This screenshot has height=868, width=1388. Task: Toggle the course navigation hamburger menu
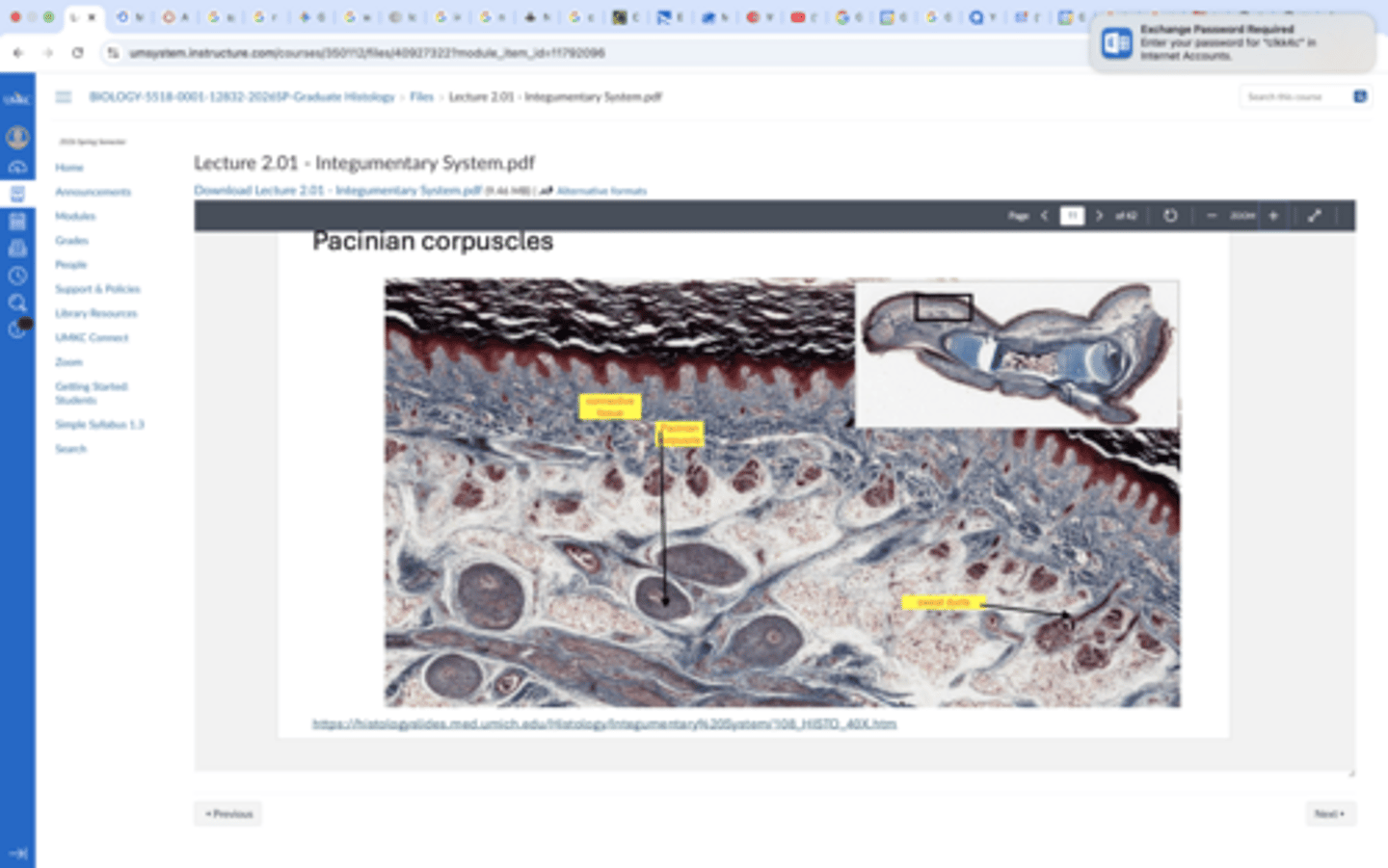(x=64, y=96)
